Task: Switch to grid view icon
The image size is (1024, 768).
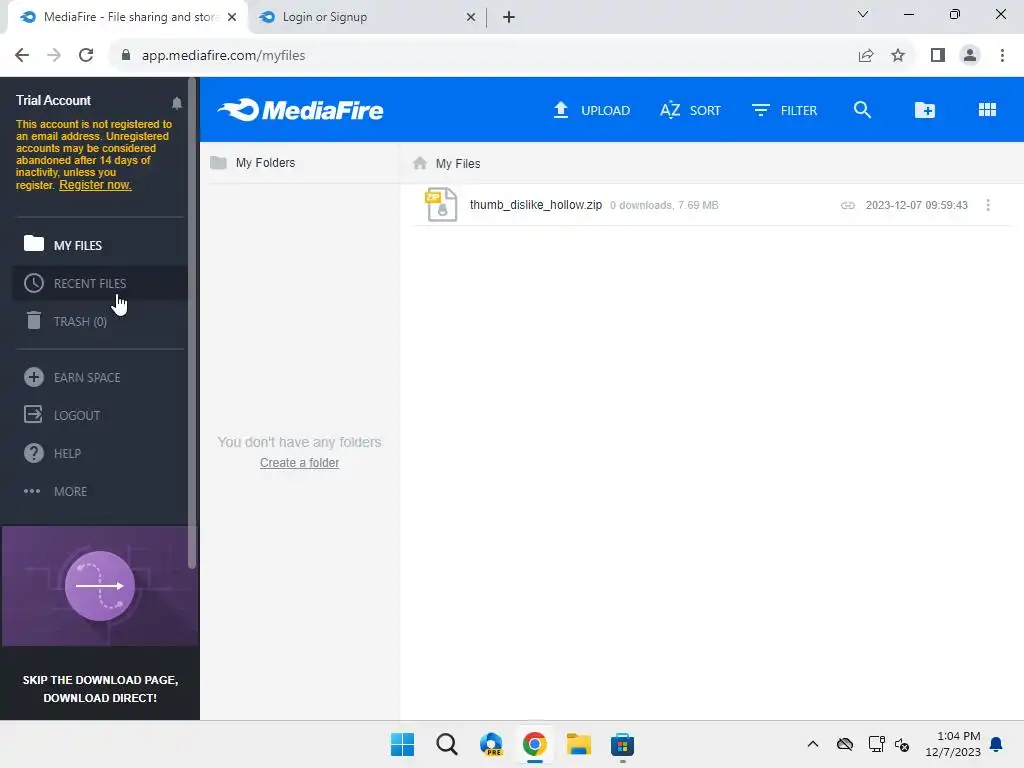Action: point(987,110)
